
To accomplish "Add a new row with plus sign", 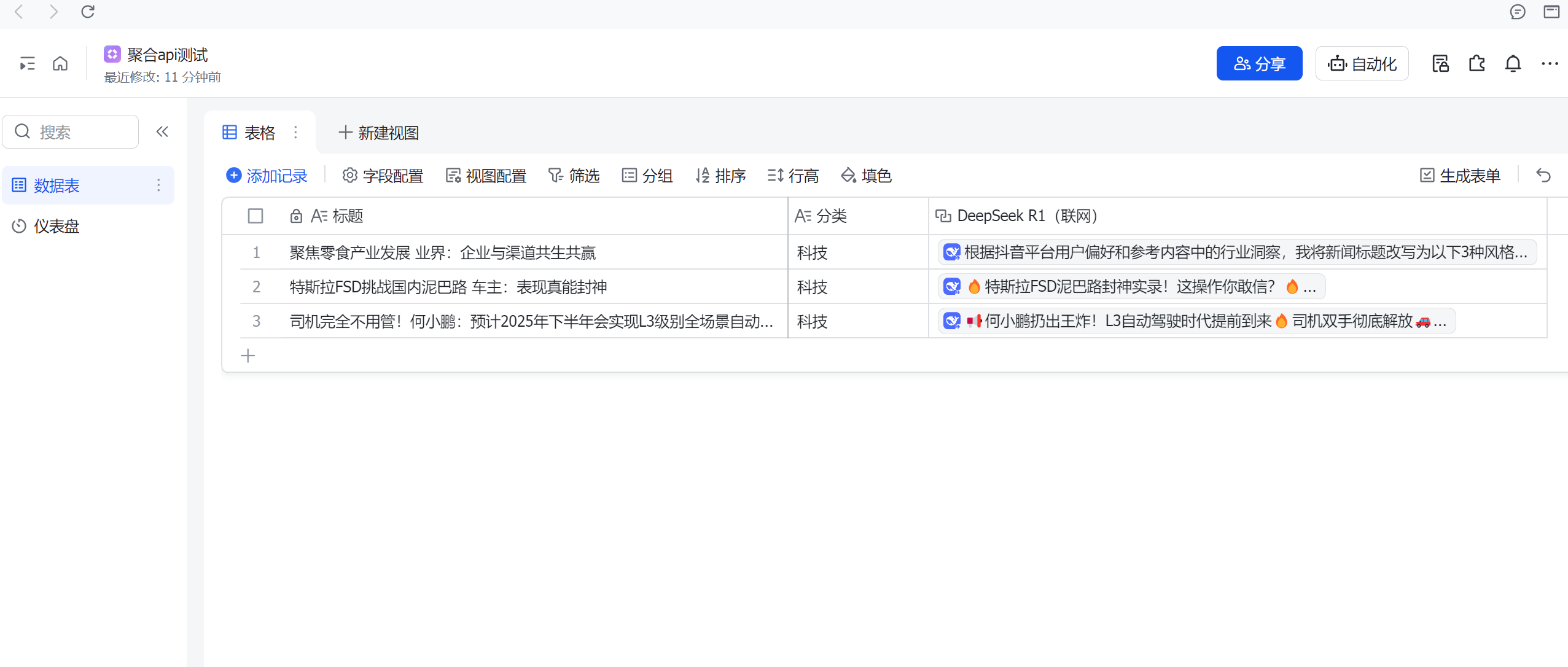I will [x=248, y=356].
